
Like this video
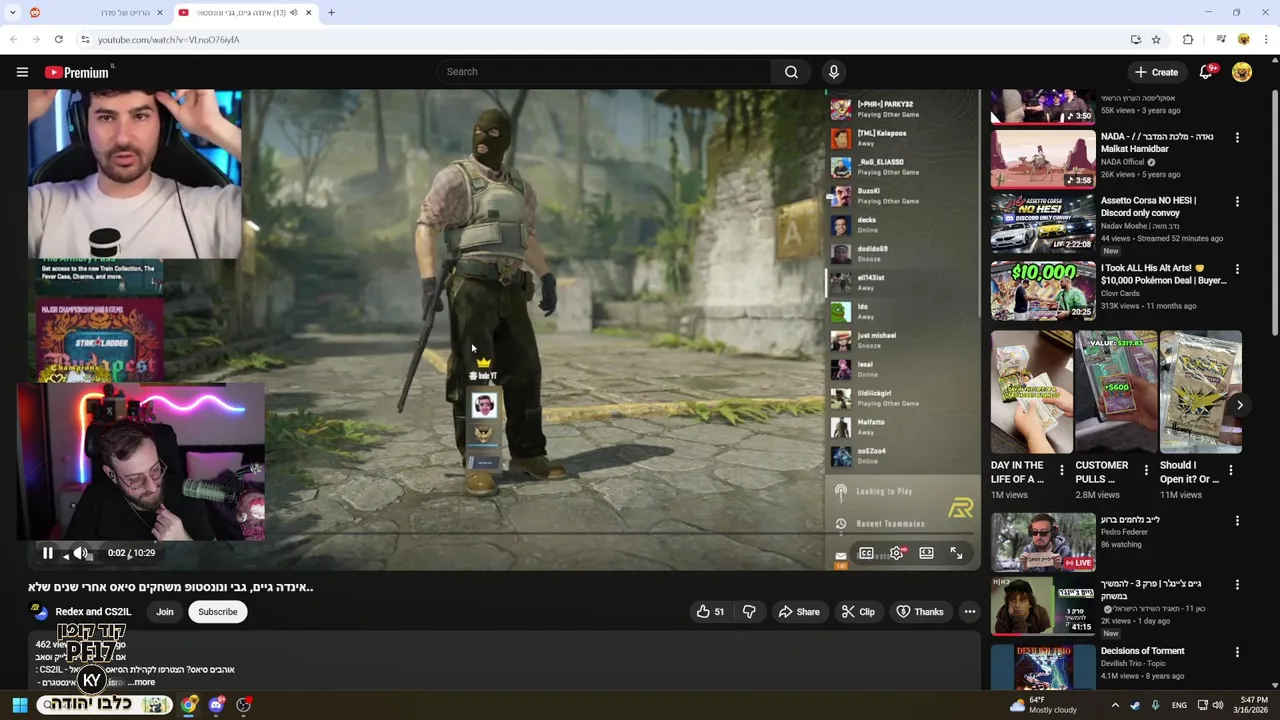710,612
